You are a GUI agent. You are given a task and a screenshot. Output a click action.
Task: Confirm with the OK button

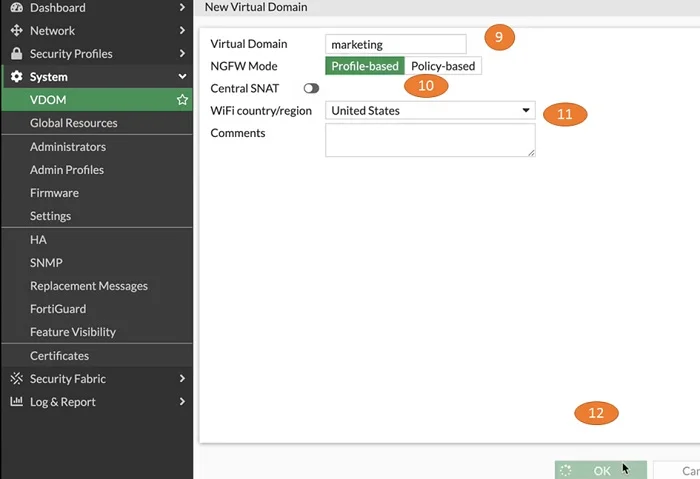pos(600,470)
